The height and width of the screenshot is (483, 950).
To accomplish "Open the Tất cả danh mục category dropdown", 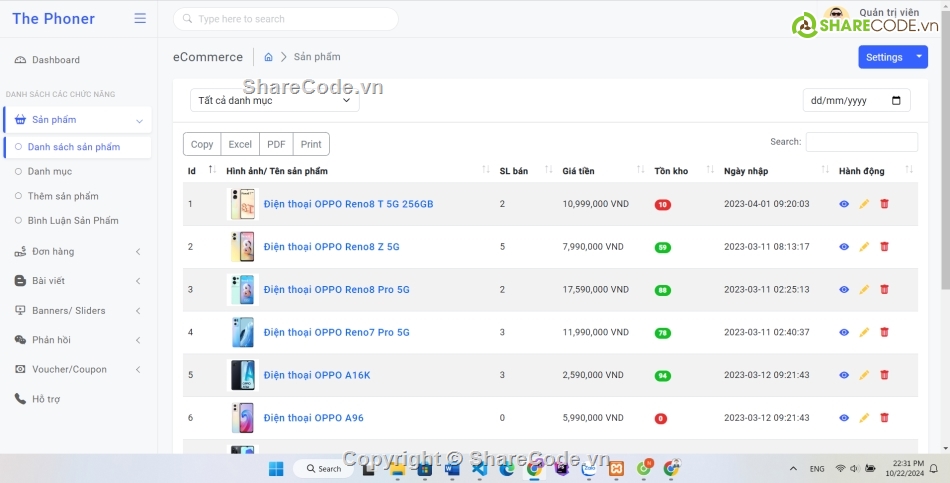I will (x=274, y=101).
